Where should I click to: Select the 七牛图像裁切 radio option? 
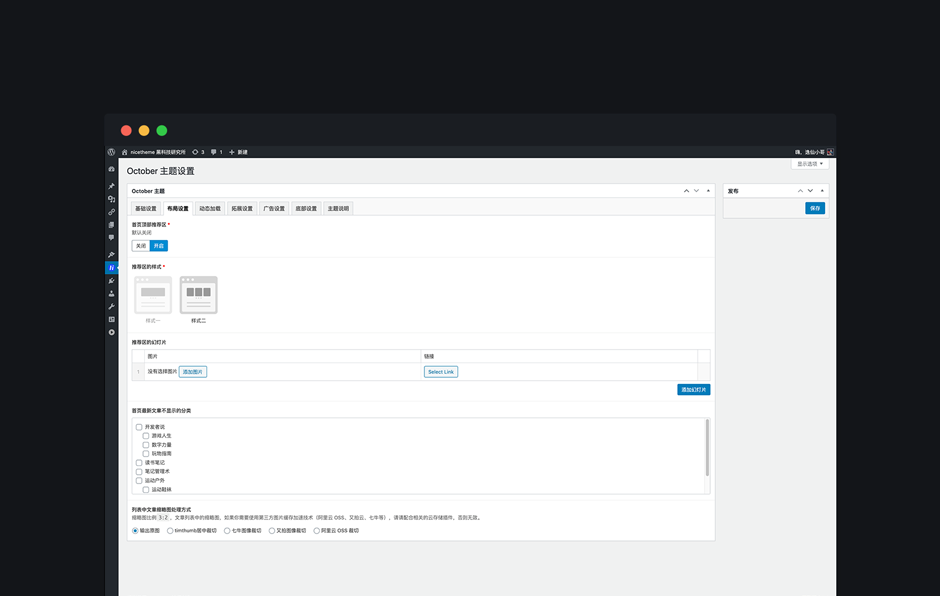click(x=227, y=531)
